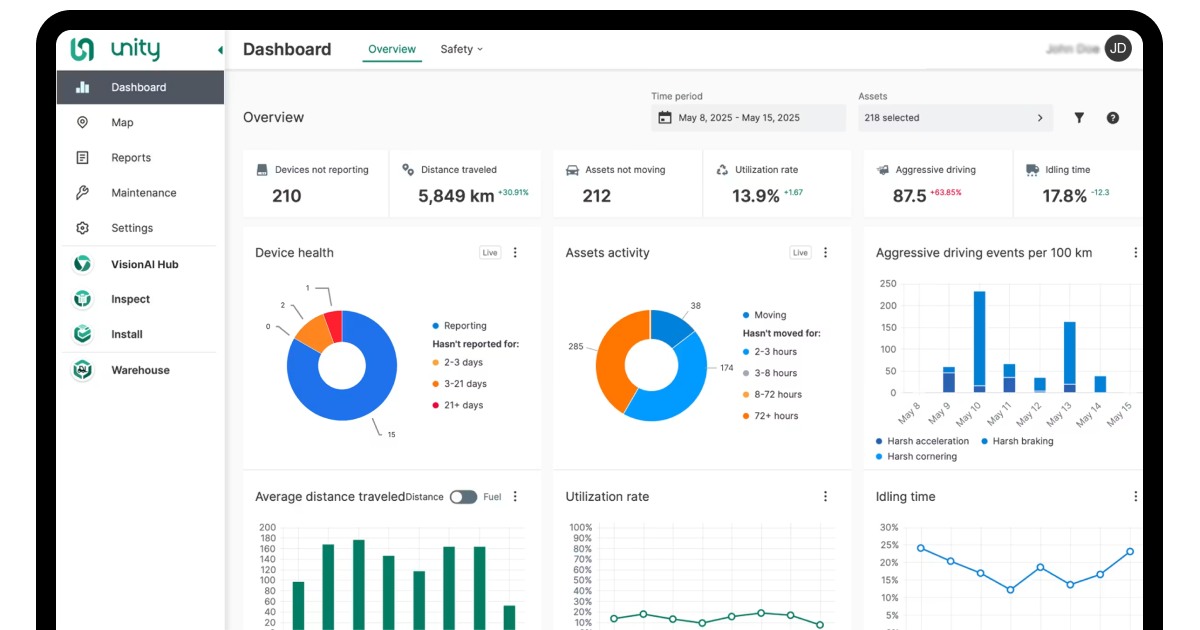Image resolution: width=1200 pixels, height=630 pixels.
Task: Open Average distance traveled three-dot menu
Action: point(515,497)
